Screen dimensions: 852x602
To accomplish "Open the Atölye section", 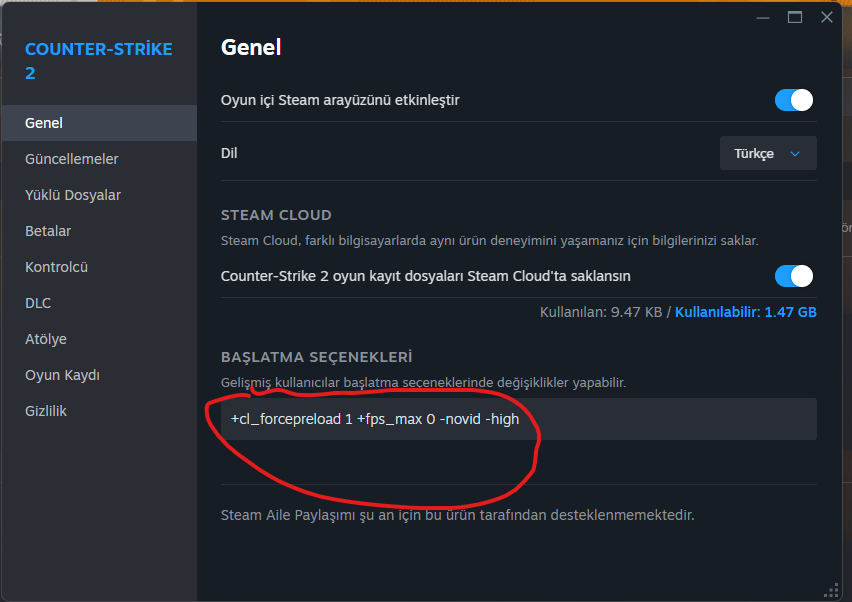I will tap(46, 339).
